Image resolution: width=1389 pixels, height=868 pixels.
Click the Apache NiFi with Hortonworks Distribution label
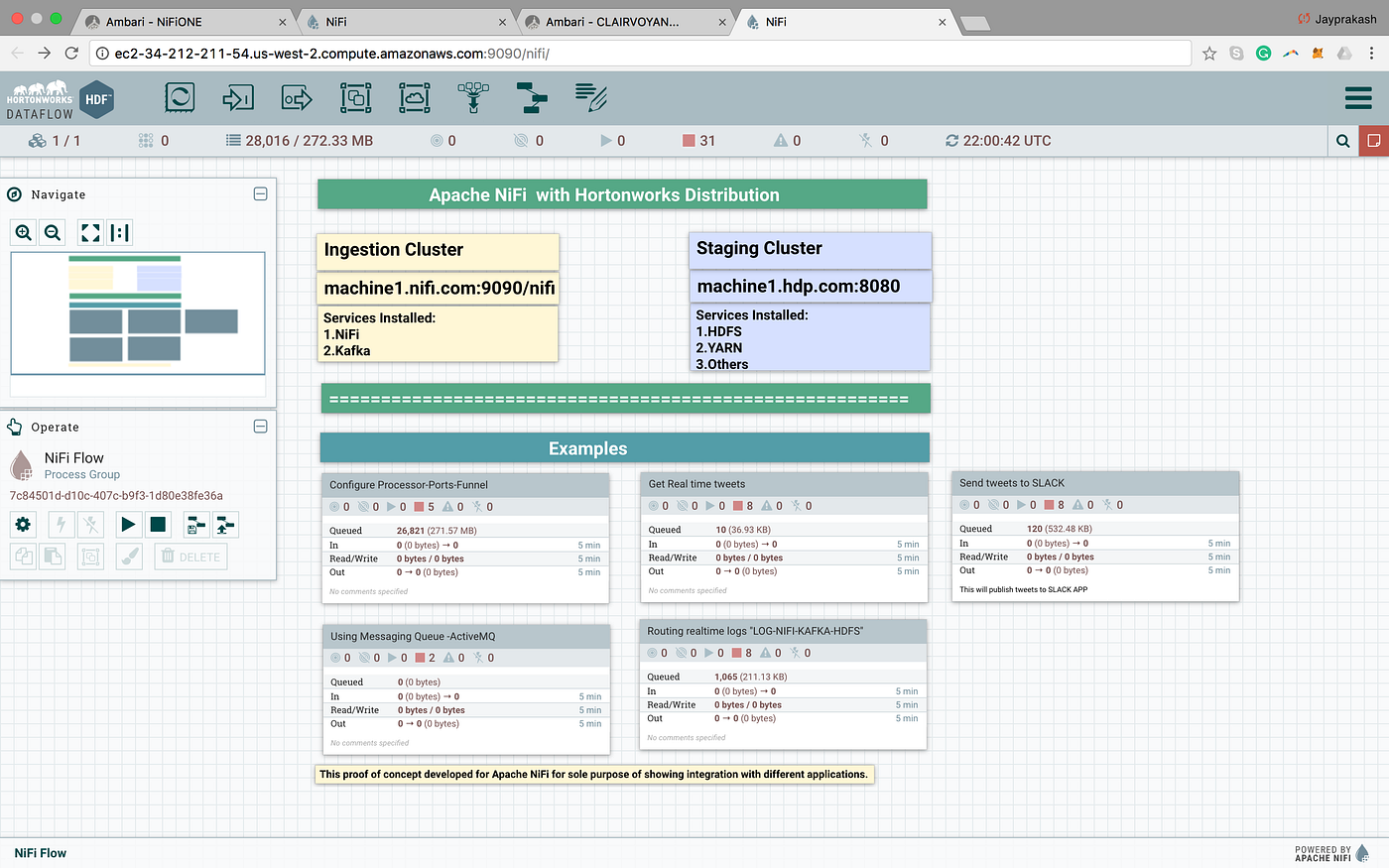[x=622, y=194]
